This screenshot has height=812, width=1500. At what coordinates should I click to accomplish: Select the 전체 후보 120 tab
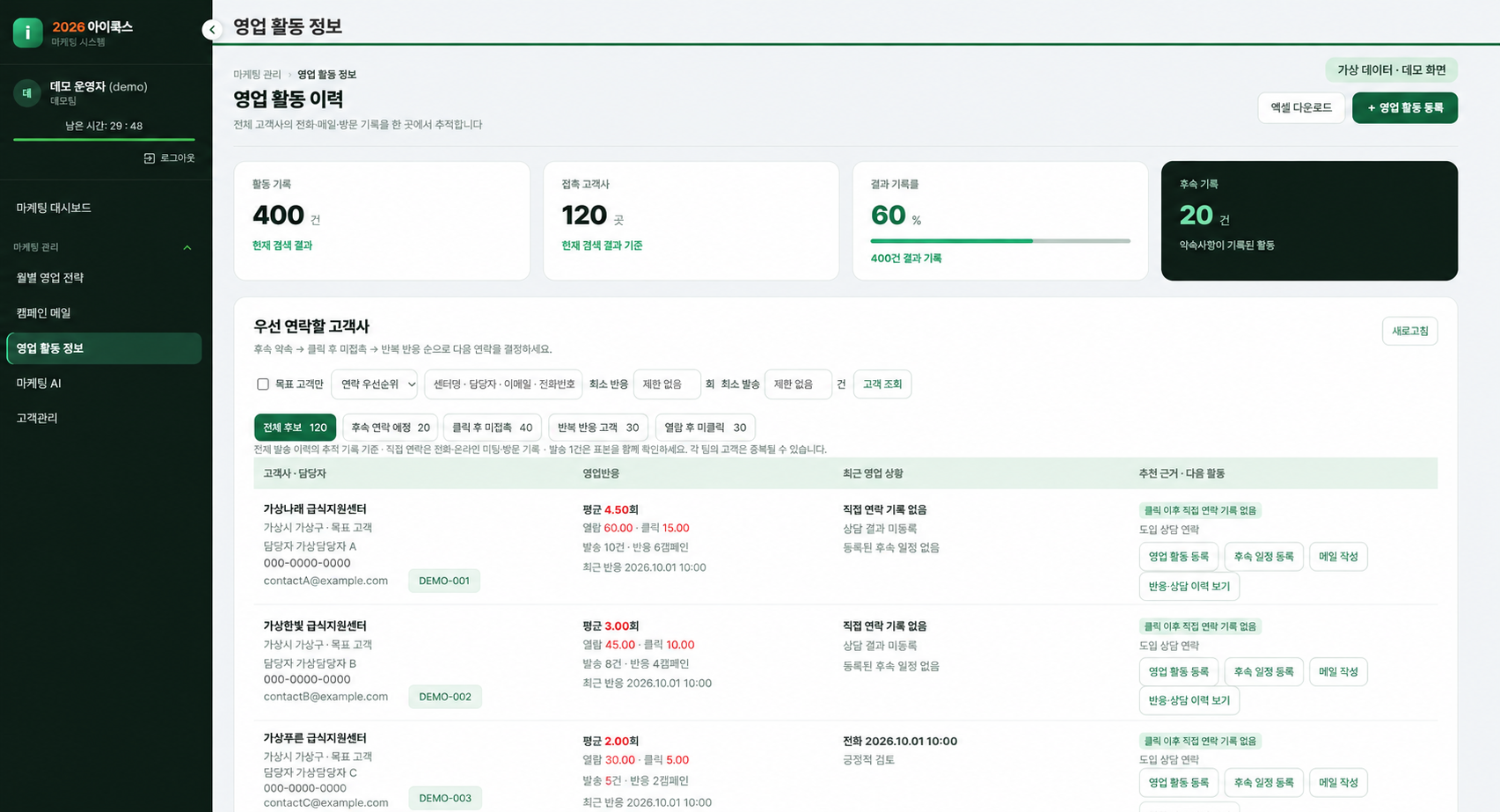[295, 428]
